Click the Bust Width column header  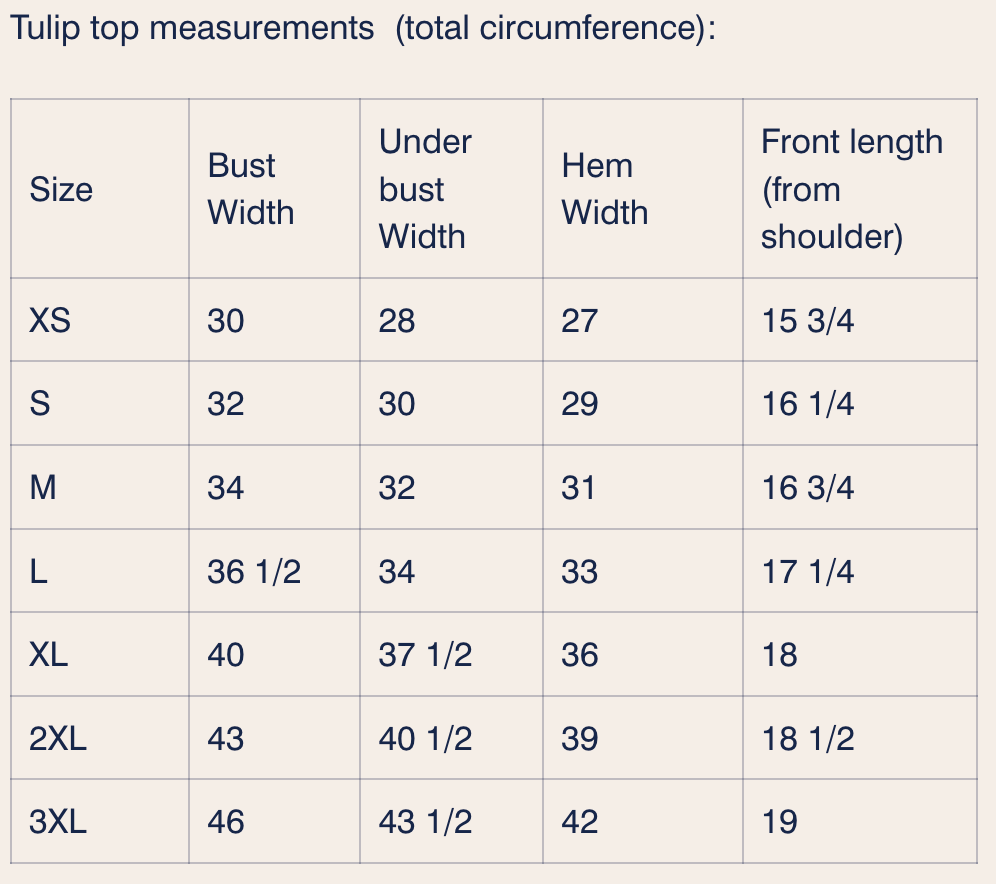[x=251, y=189]
